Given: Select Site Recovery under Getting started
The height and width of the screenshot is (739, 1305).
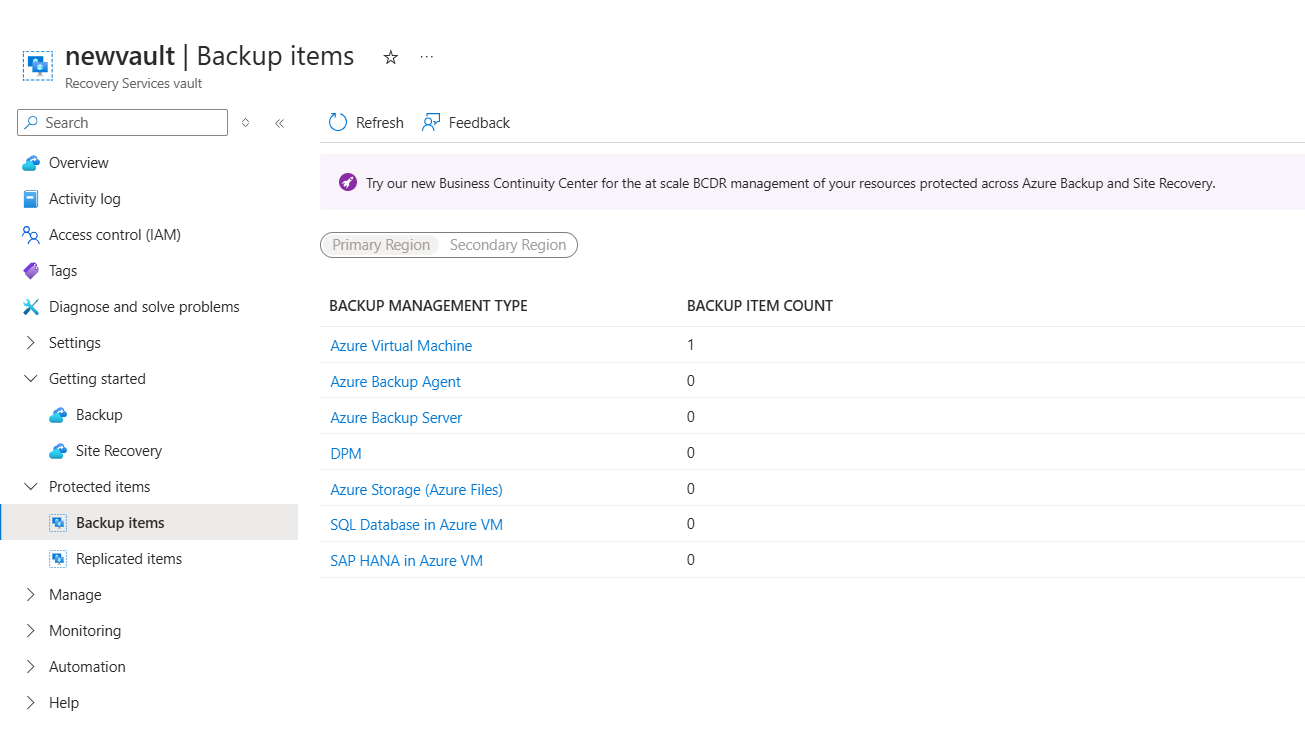Looking at the screenshot, I should pyautogui.click(x=119, y=451).
